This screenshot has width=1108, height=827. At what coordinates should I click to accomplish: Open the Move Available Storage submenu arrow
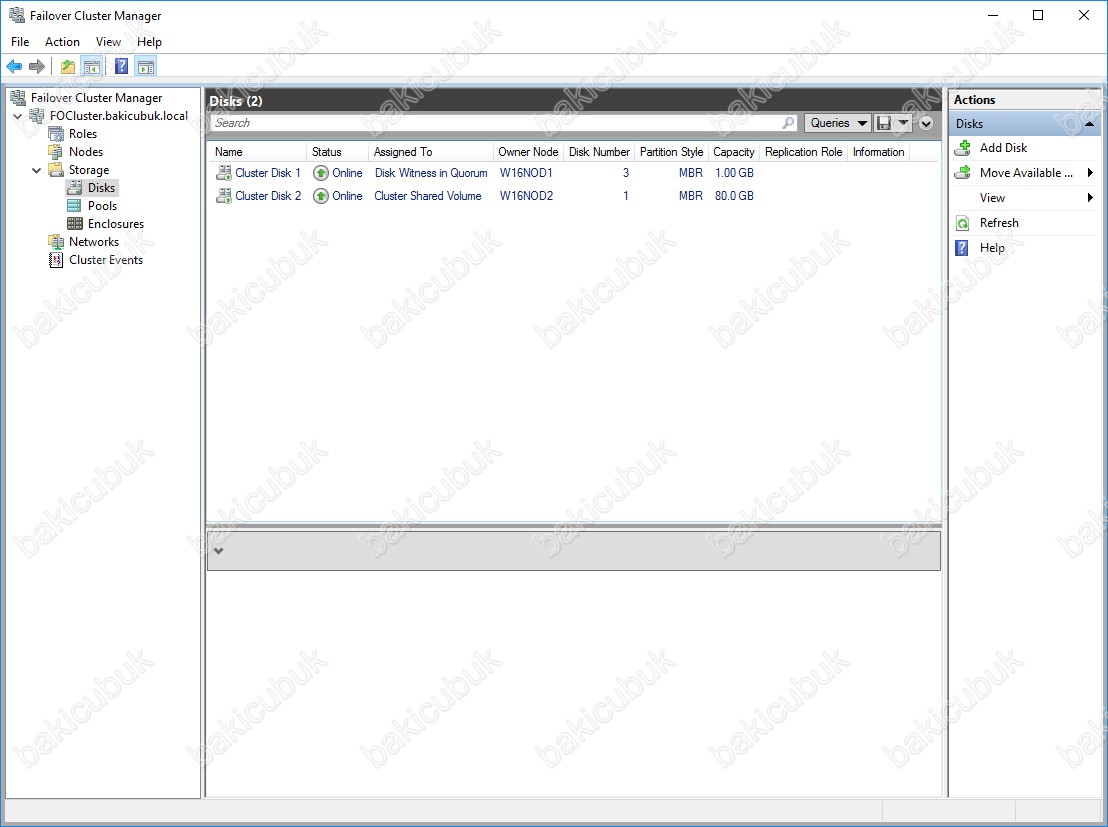[x=1090, y=172]
